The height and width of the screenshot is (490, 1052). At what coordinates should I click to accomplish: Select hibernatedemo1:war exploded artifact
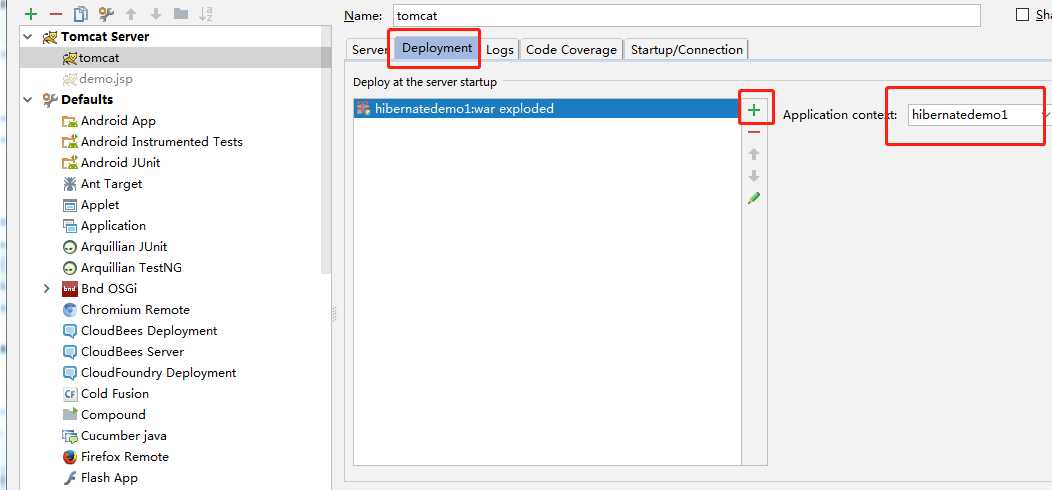[547, 109]
